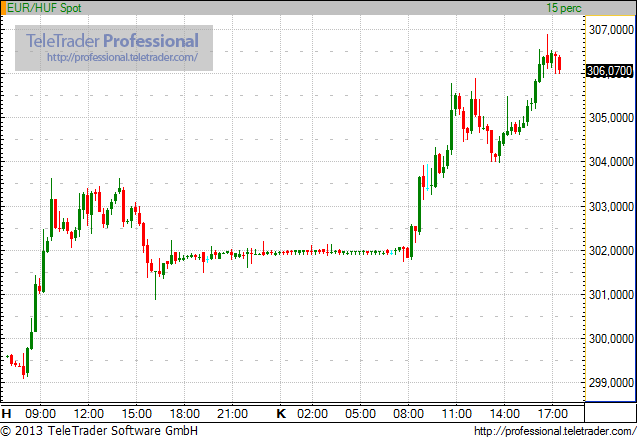This screenshot has width=637, height=440.
Task: Click the 05:00 time axis label
Action: (360, 414)
